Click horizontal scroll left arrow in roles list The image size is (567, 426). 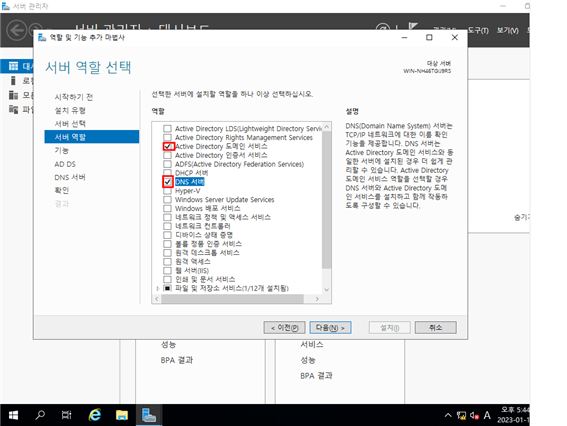tap(157, 299)
